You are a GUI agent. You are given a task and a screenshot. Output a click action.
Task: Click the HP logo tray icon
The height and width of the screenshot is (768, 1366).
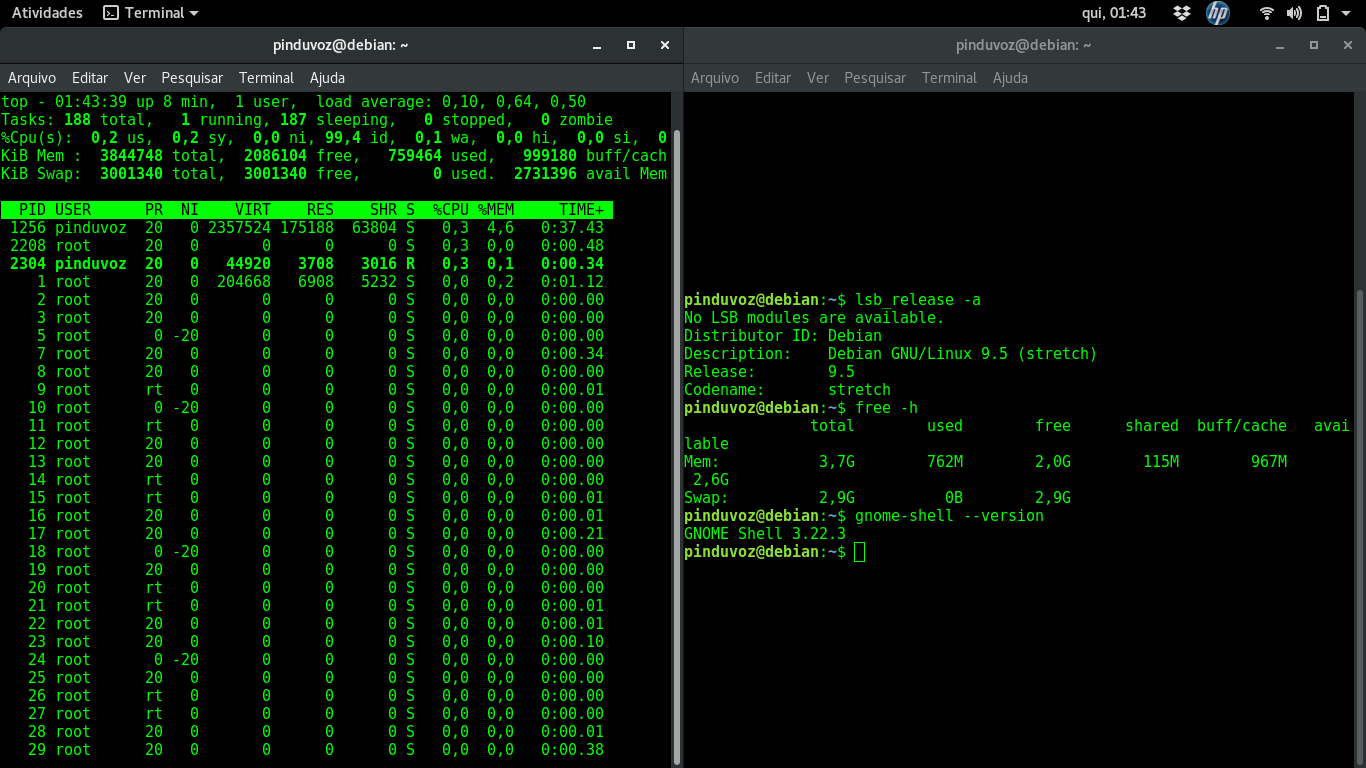click(x=1217, y=13)
